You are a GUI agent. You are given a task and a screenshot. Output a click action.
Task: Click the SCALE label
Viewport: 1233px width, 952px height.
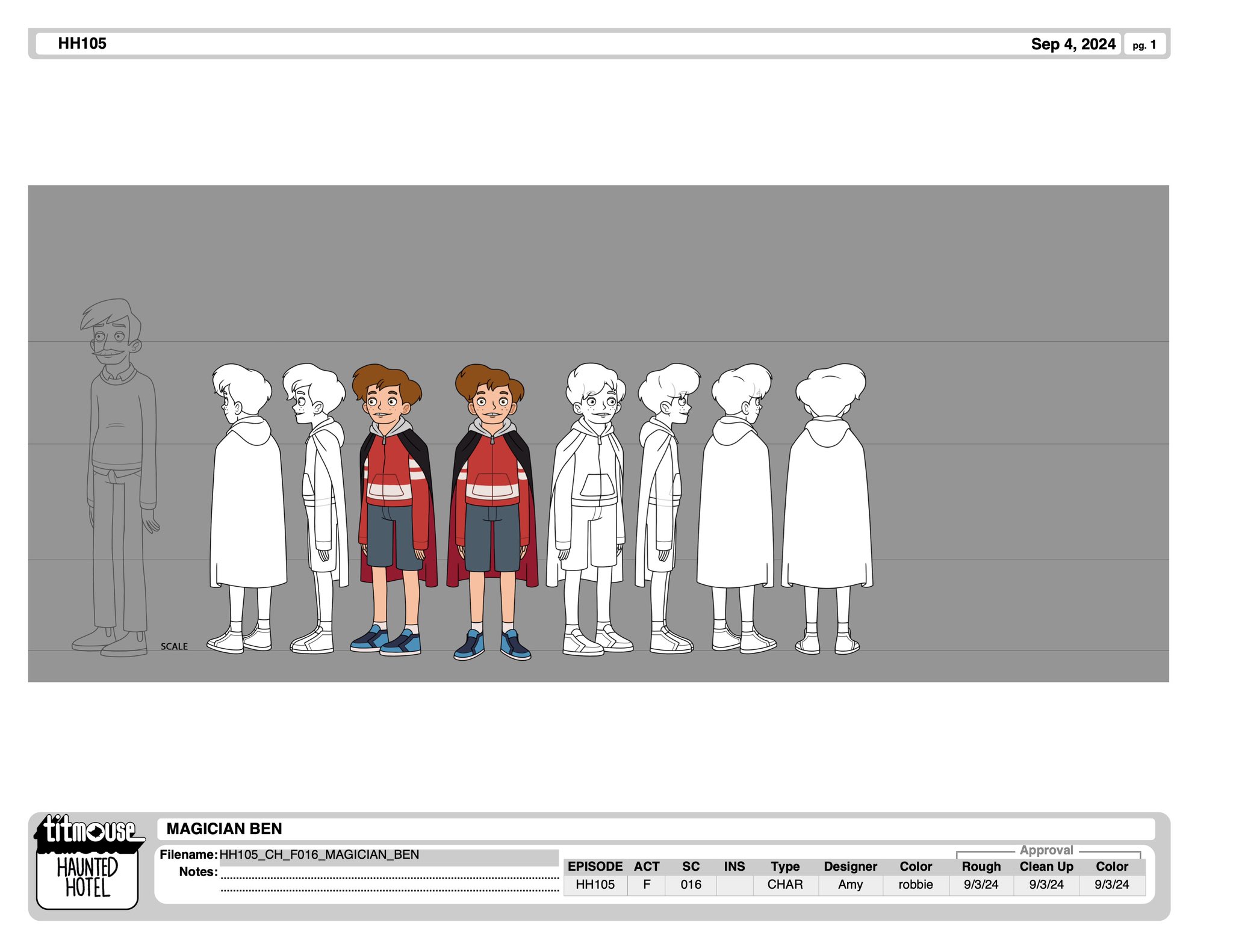[174, 646]
